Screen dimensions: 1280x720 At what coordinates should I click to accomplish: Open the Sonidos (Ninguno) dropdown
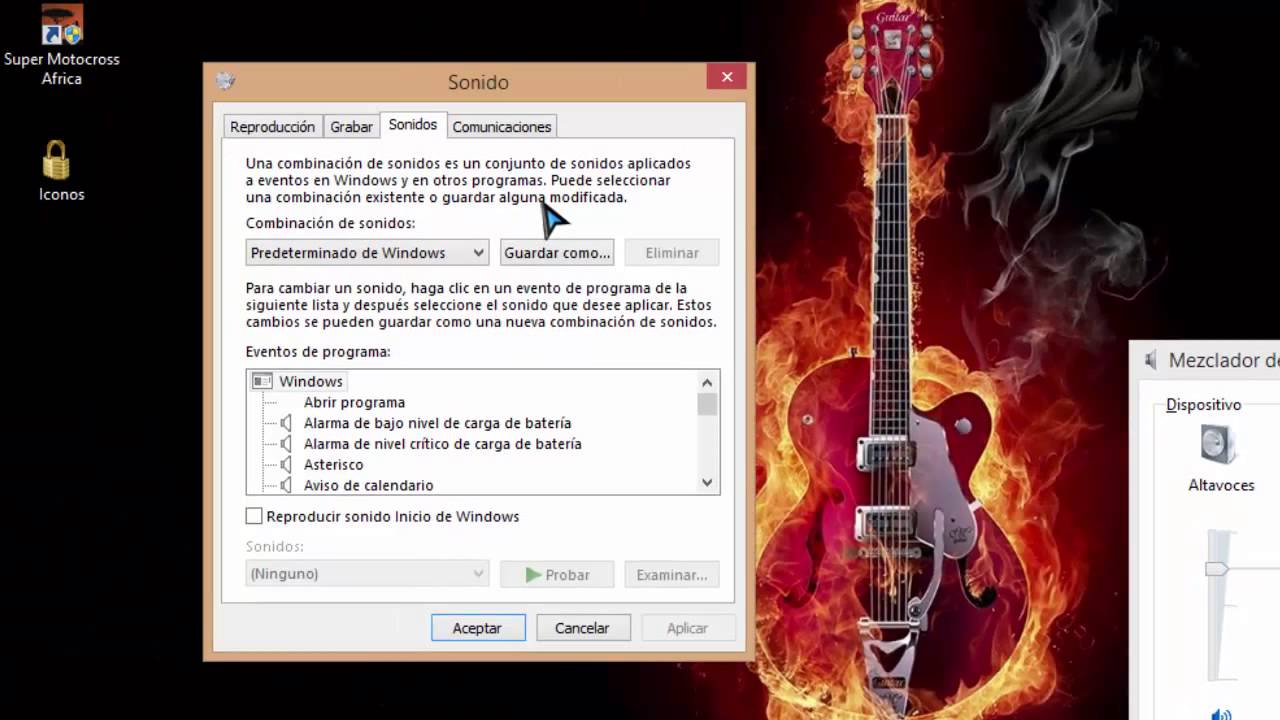coord(367,574)
